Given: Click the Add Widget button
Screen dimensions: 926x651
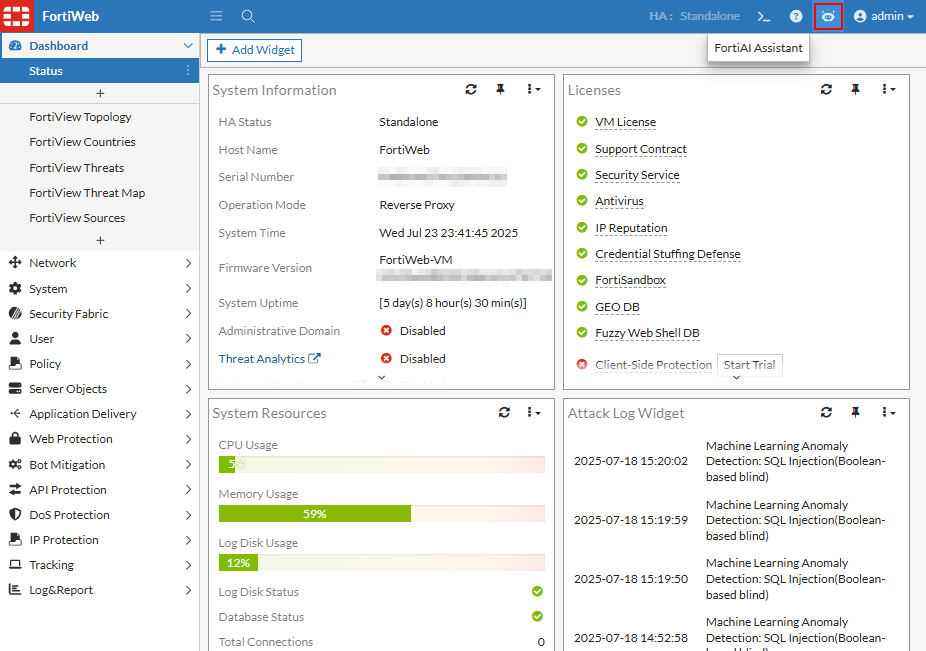Looking at the screenshot, I should pos(254,50).
